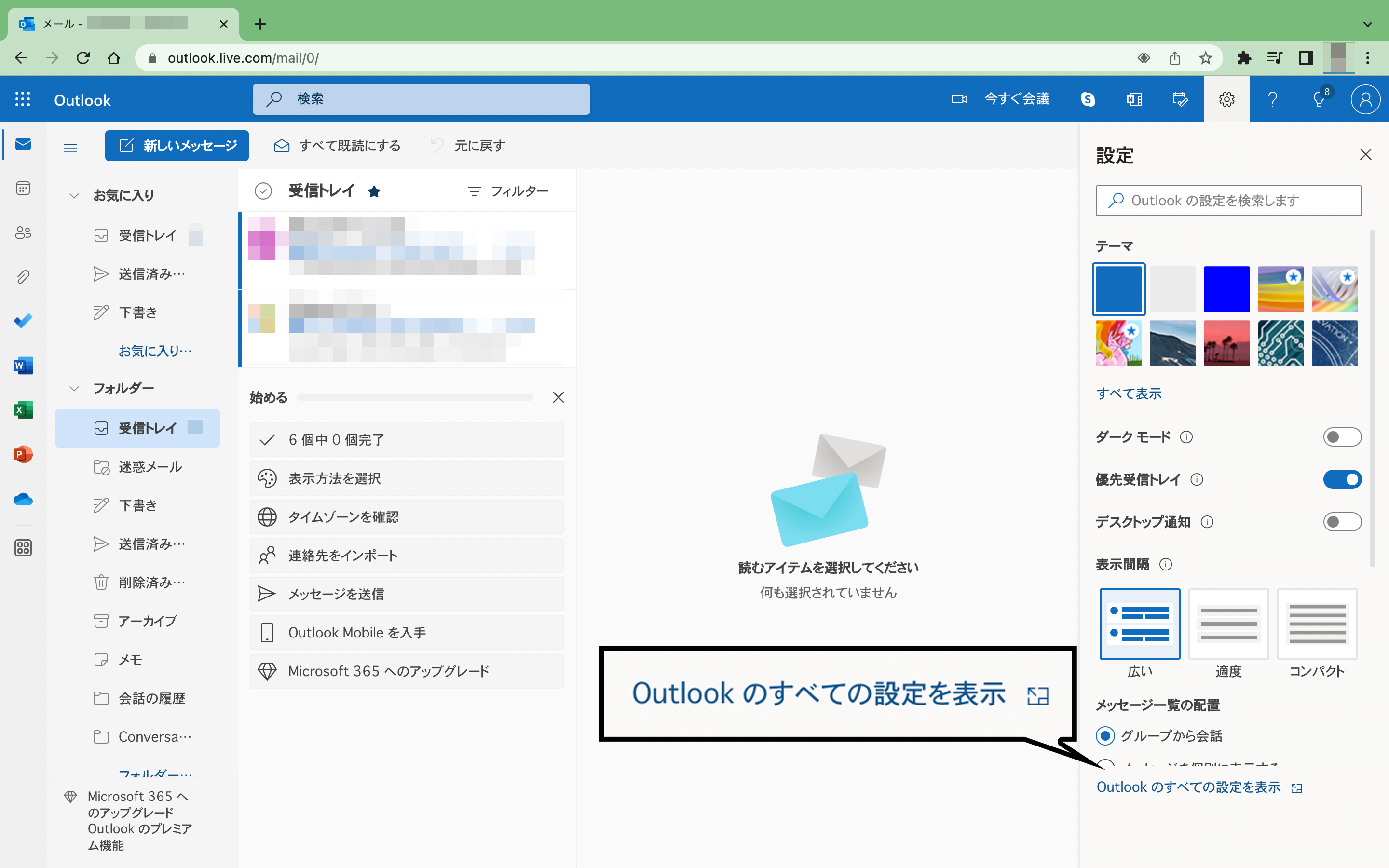Open Chrome tab search chevron
This screenshot has height=868, width=1389.
coord(1368,24)
